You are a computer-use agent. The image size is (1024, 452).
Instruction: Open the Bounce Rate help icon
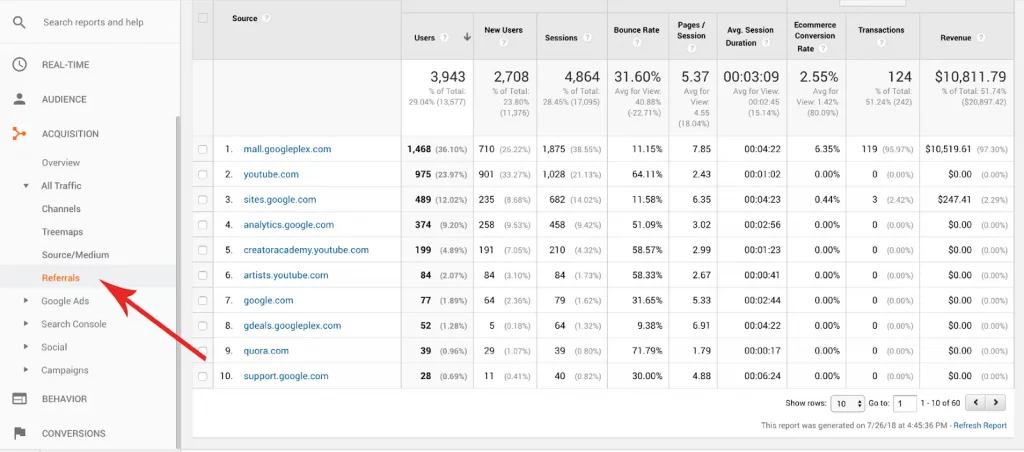tap(637, 43)
